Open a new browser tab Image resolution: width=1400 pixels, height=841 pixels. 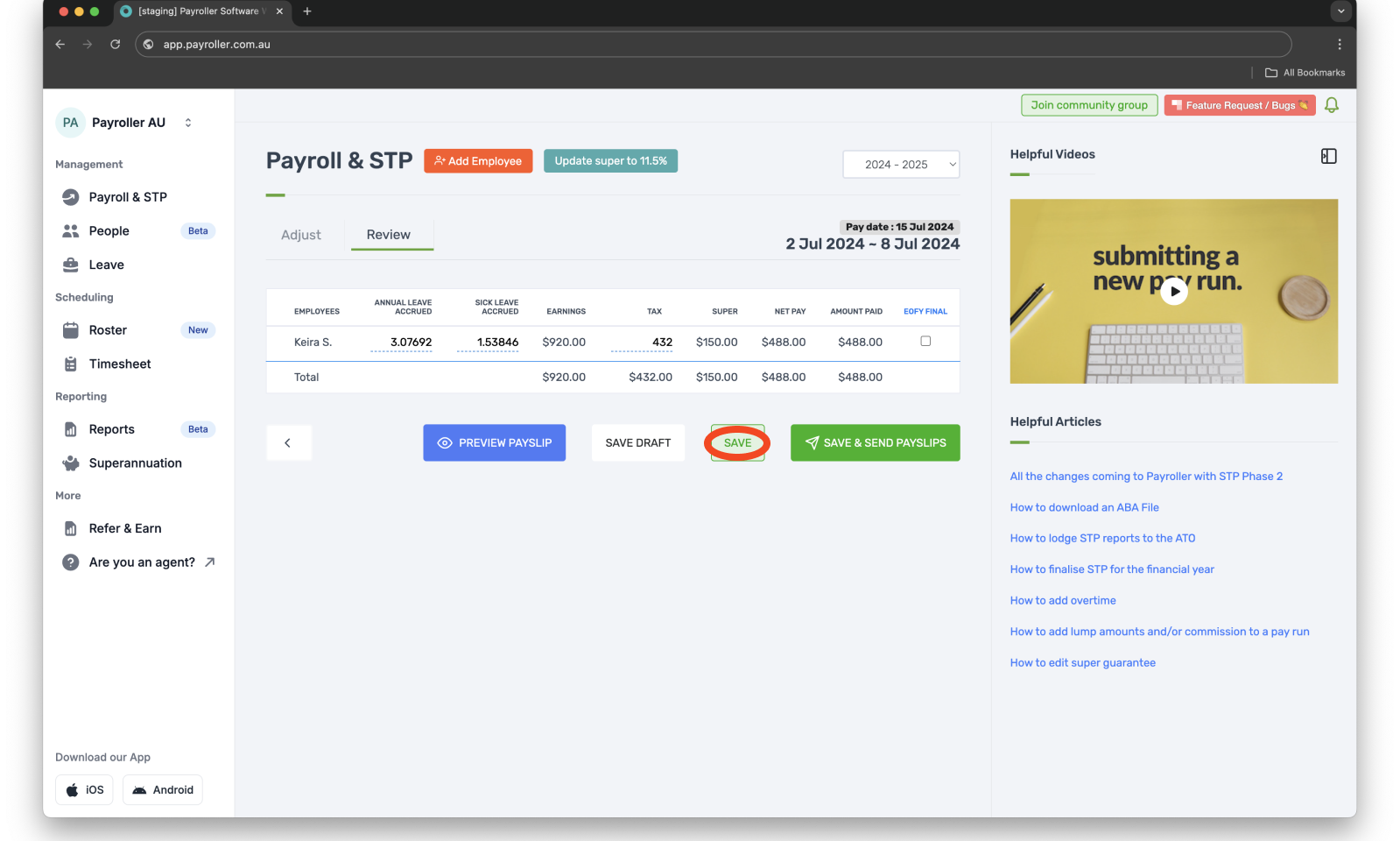coord(307,11)
